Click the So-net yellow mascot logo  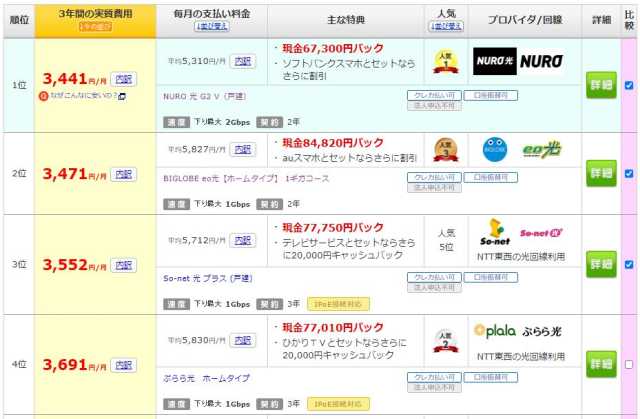[x=495, y=232]
